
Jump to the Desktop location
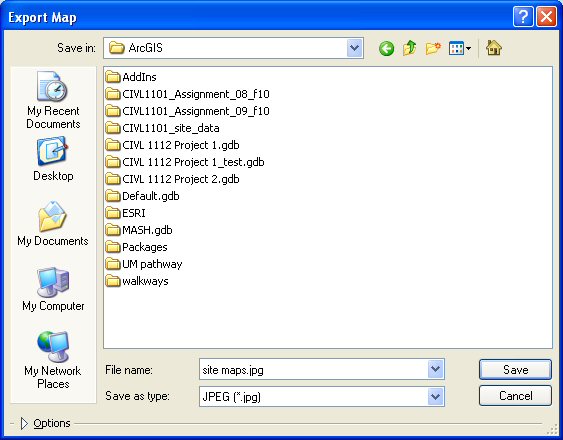pos(53,159)
